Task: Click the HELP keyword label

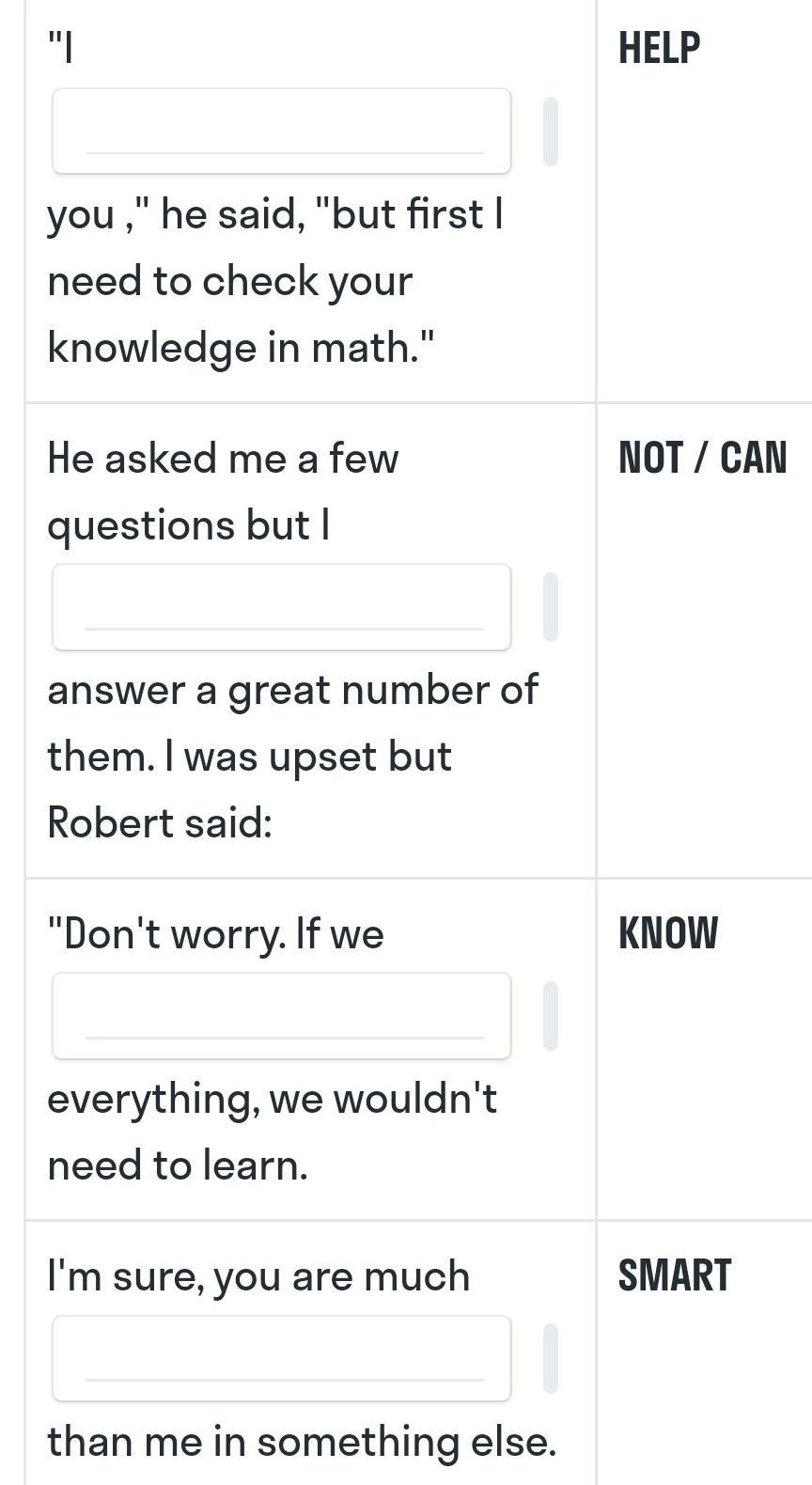Action: click(660, 48)
